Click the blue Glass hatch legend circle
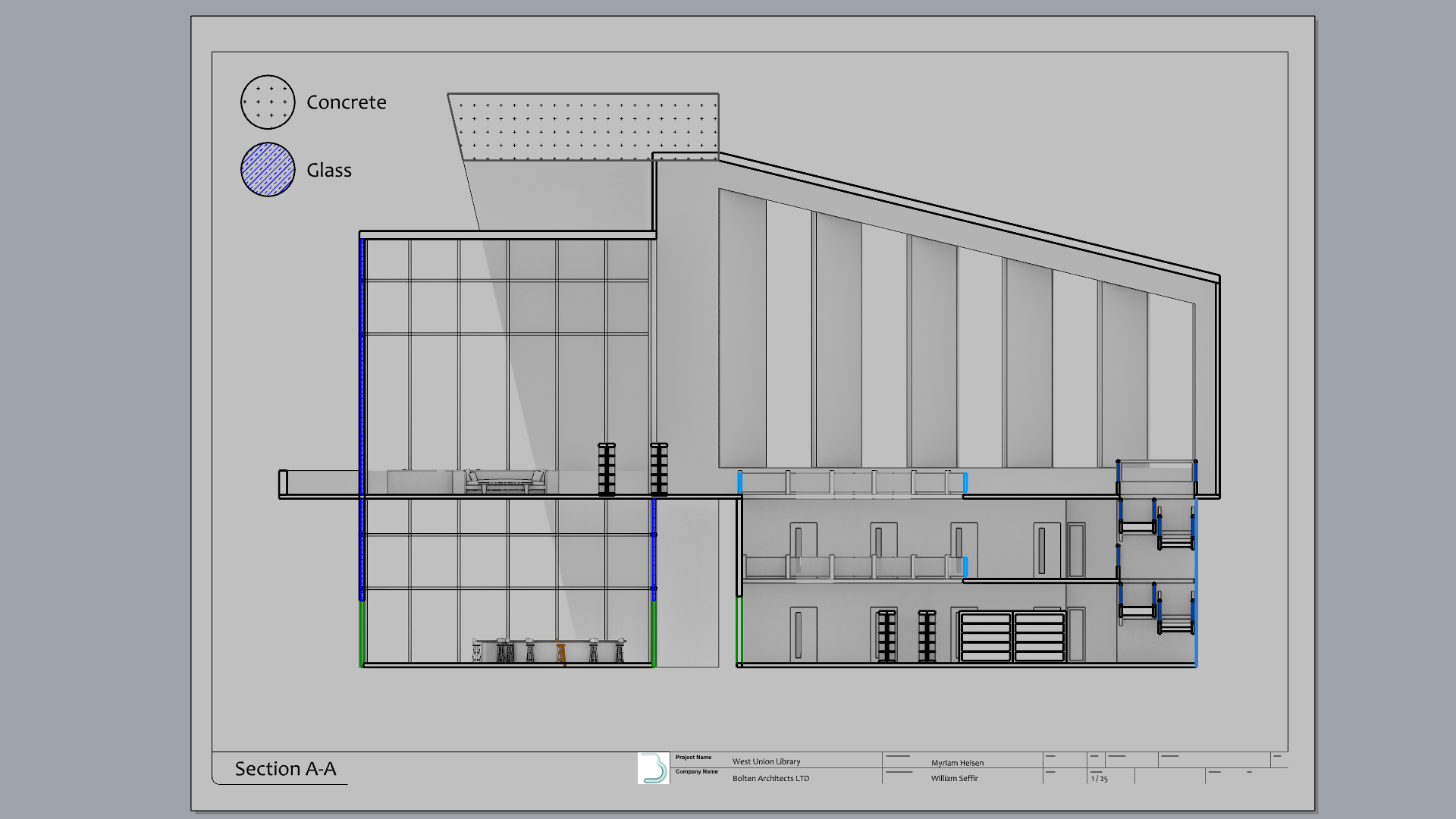 [268, 170]
